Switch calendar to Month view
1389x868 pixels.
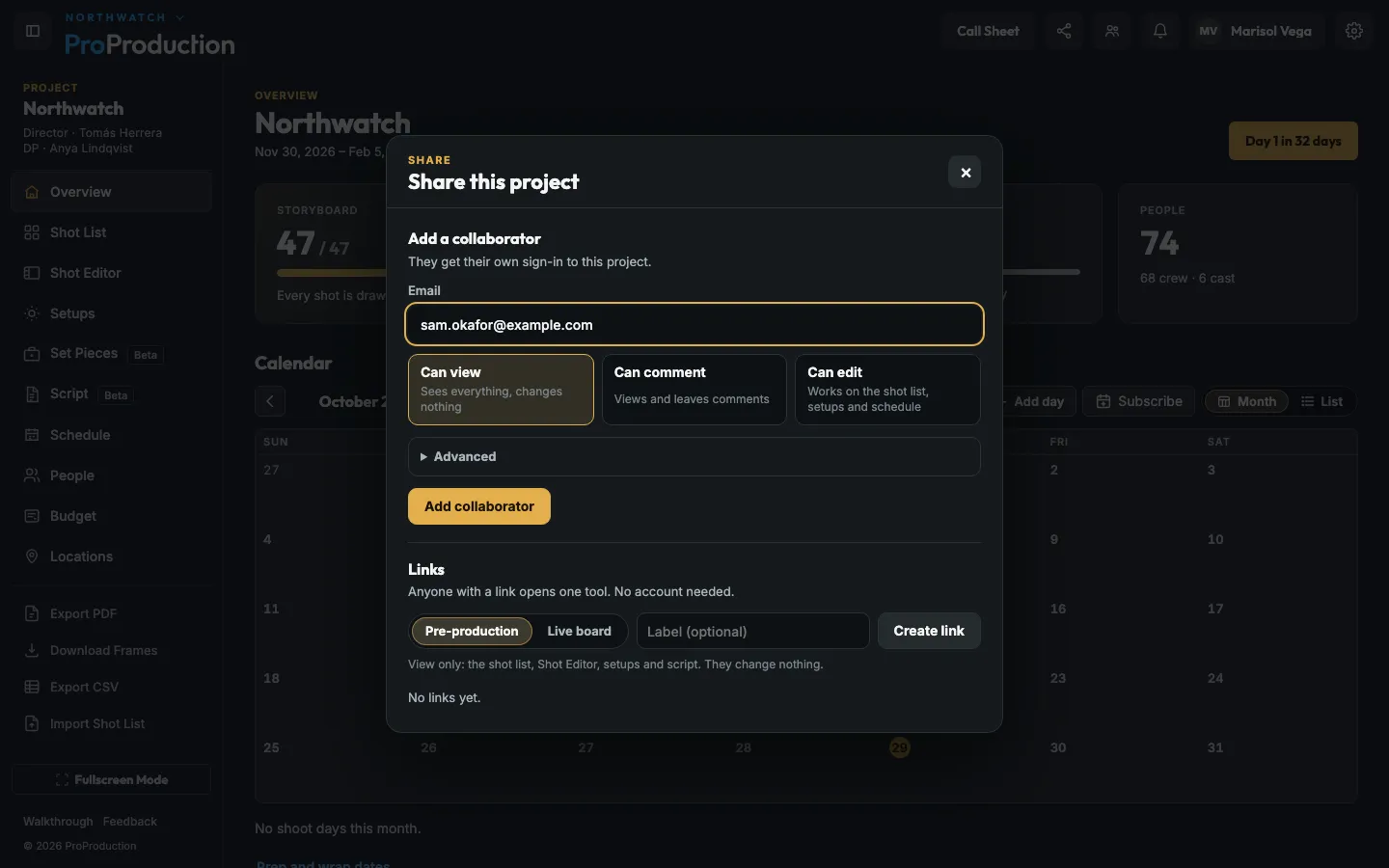1246,401
